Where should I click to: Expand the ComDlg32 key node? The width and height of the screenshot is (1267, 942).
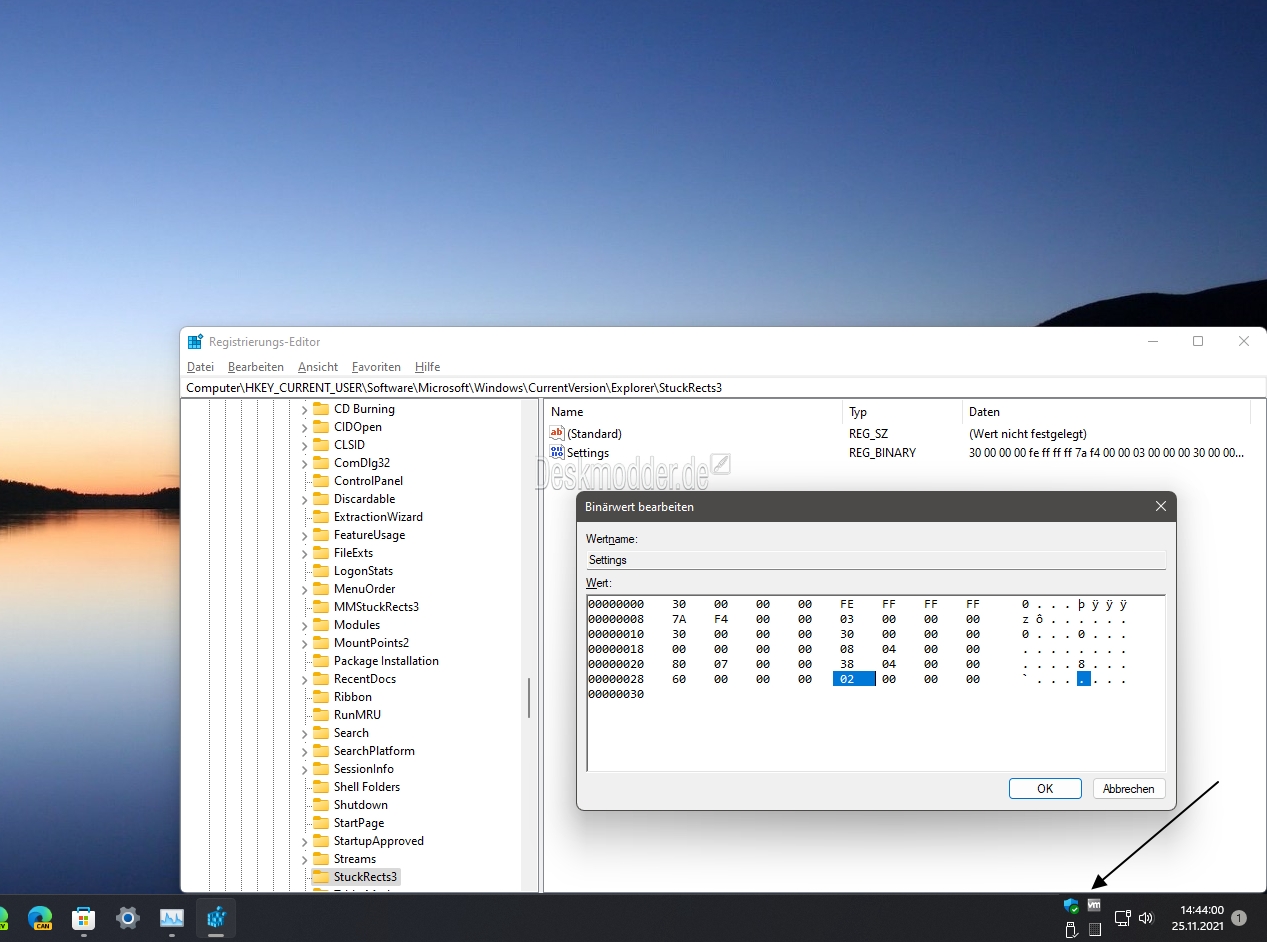305,463
